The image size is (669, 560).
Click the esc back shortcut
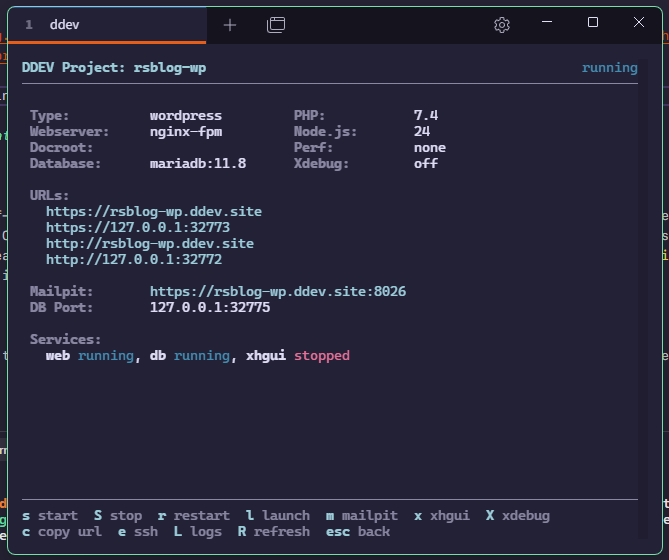[x=358, y=532]
